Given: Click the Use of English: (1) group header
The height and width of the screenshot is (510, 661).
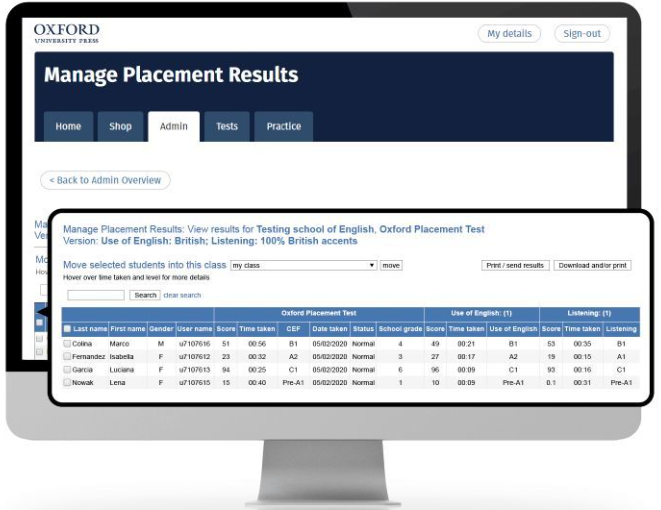Looking at the screenshot, I should [x=481, y=313].
